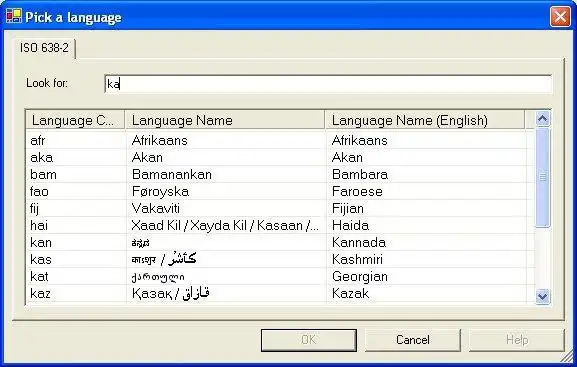Click the Help button
577x367 pixels.
[x=517, y=340]
